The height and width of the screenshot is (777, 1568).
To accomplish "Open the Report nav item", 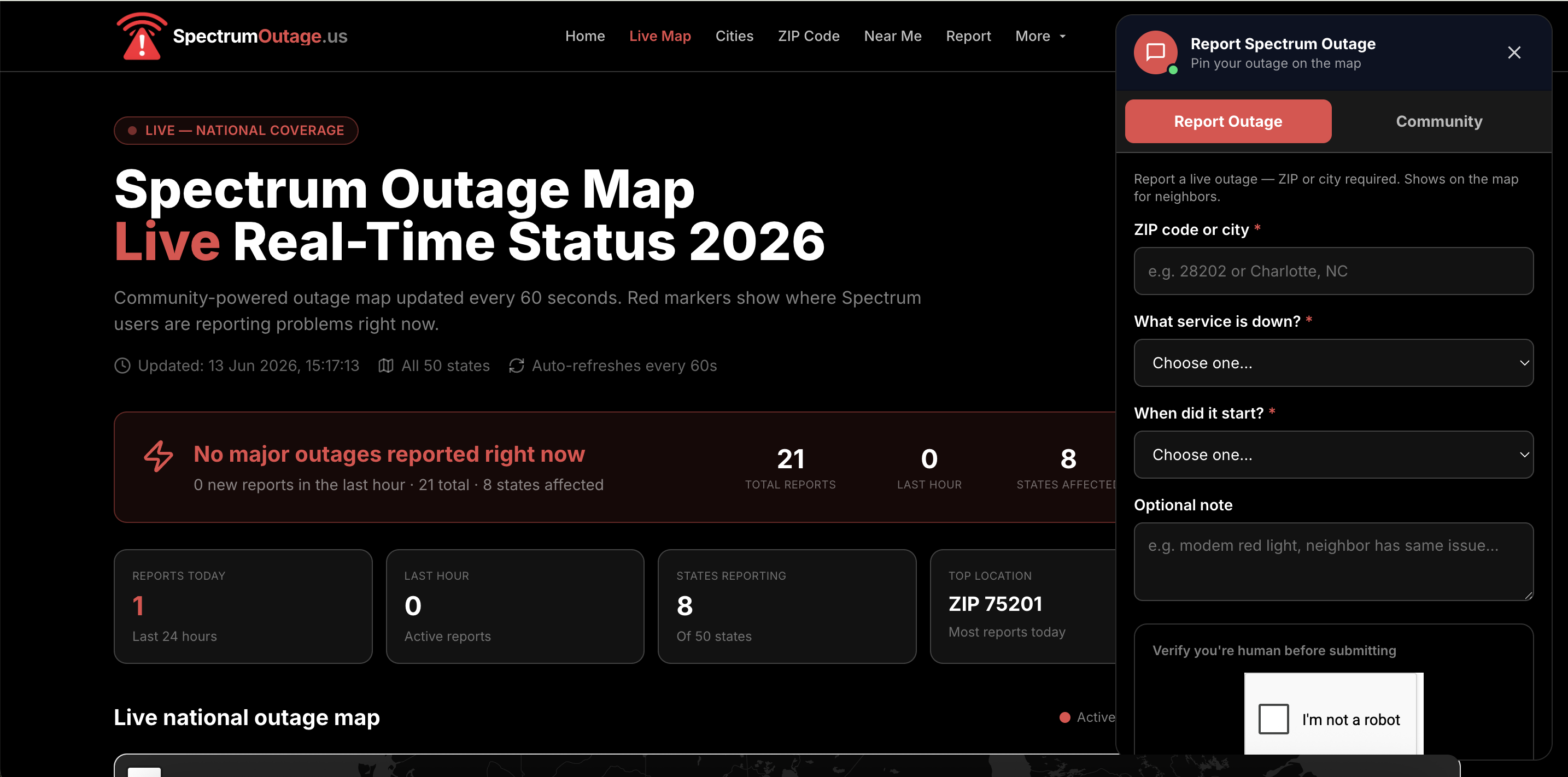I will [x=968, y=36].
